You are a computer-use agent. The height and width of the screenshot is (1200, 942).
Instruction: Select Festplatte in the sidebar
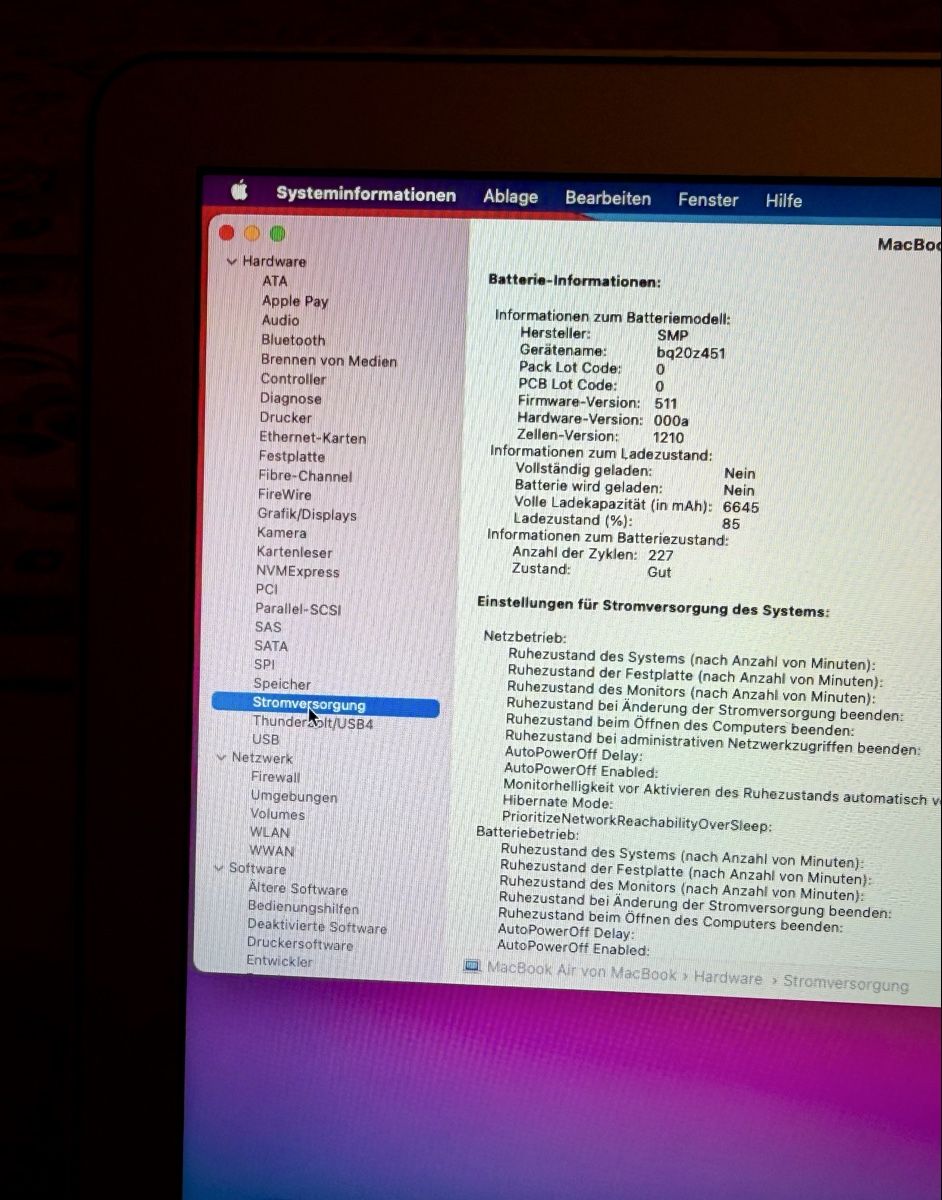click(x=292, y=456)
